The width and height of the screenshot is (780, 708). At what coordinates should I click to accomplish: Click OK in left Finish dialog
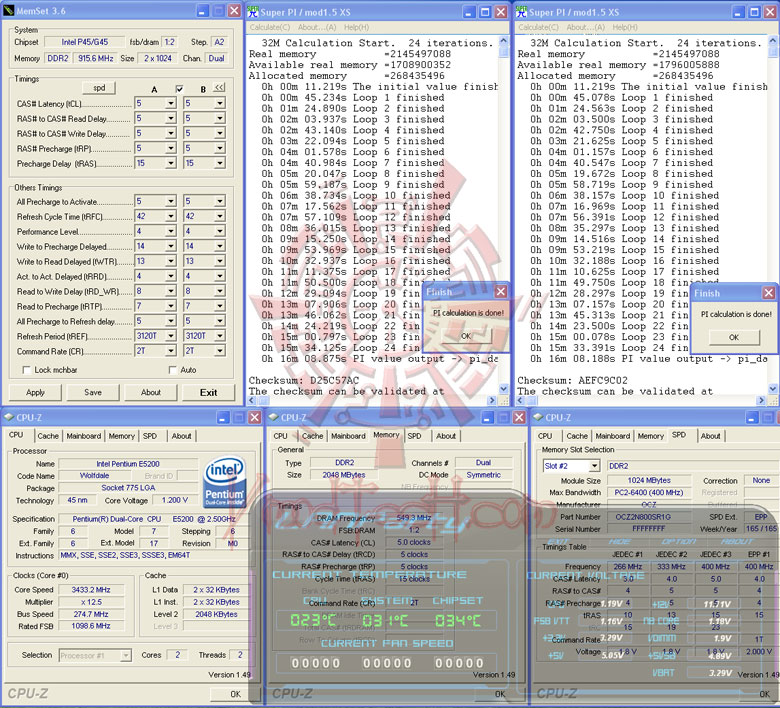point(466,336)
